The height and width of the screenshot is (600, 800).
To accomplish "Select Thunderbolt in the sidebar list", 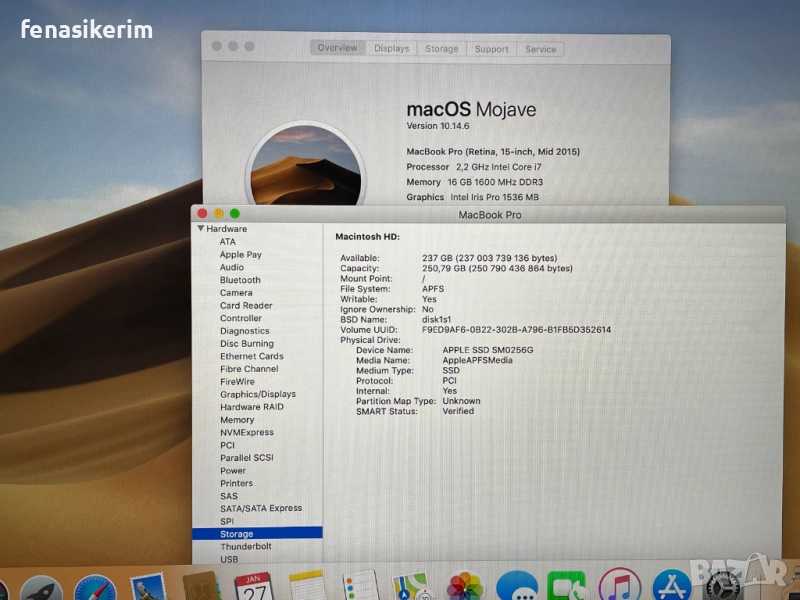I will pos(245,547).
